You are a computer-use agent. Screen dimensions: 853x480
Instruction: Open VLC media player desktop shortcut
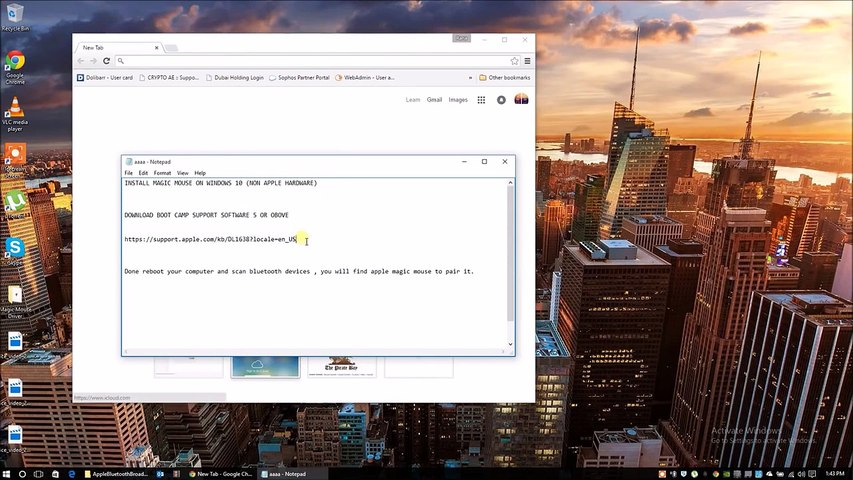(x=15, y=114)
